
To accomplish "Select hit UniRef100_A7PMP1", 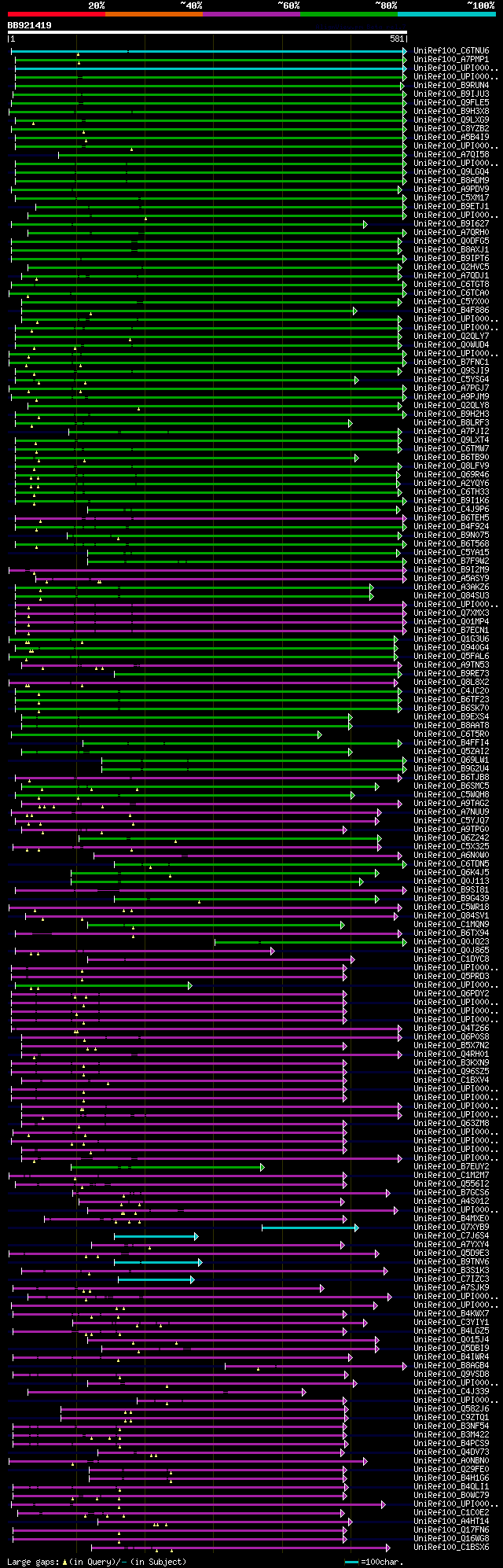I will coord(451,60).
